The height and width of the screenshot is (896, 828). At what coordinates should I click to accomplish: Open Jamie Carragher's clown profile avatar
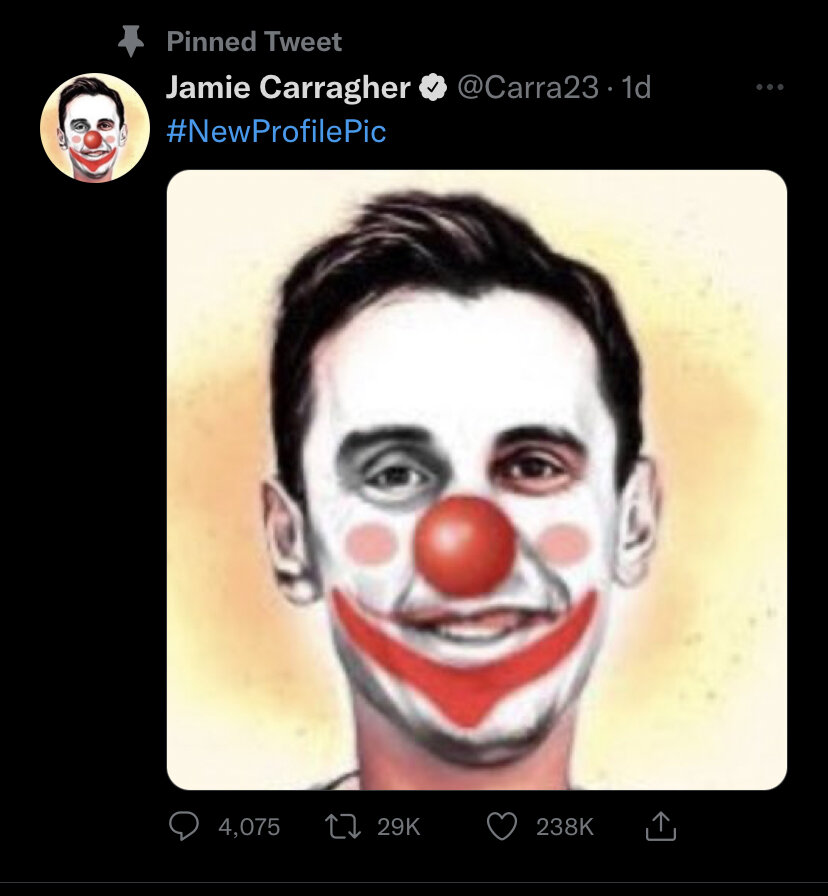pyautogui.click(x=94, y=128)
